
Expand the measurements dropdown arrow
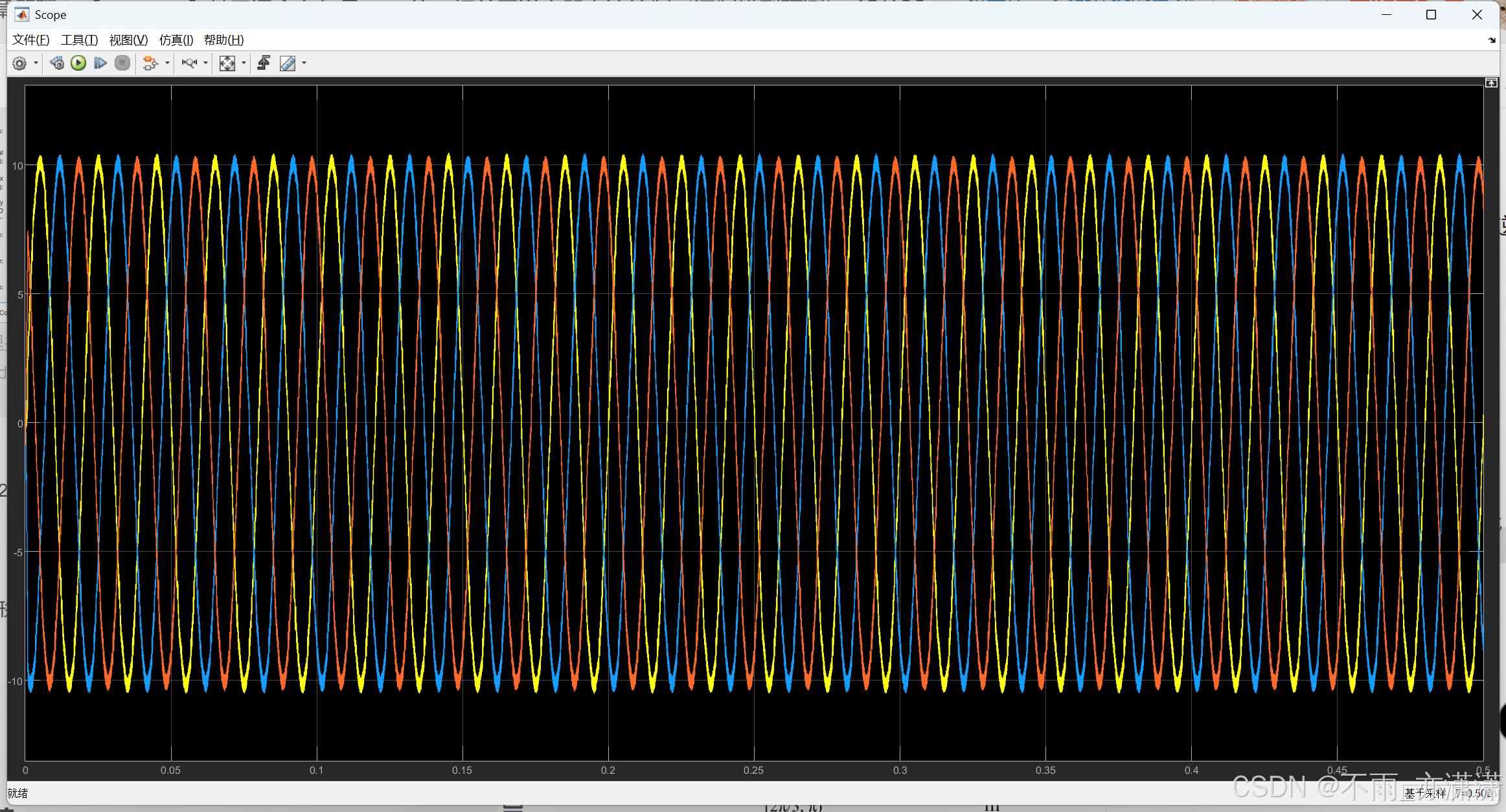pyautogui.click(x=304, y=63)
